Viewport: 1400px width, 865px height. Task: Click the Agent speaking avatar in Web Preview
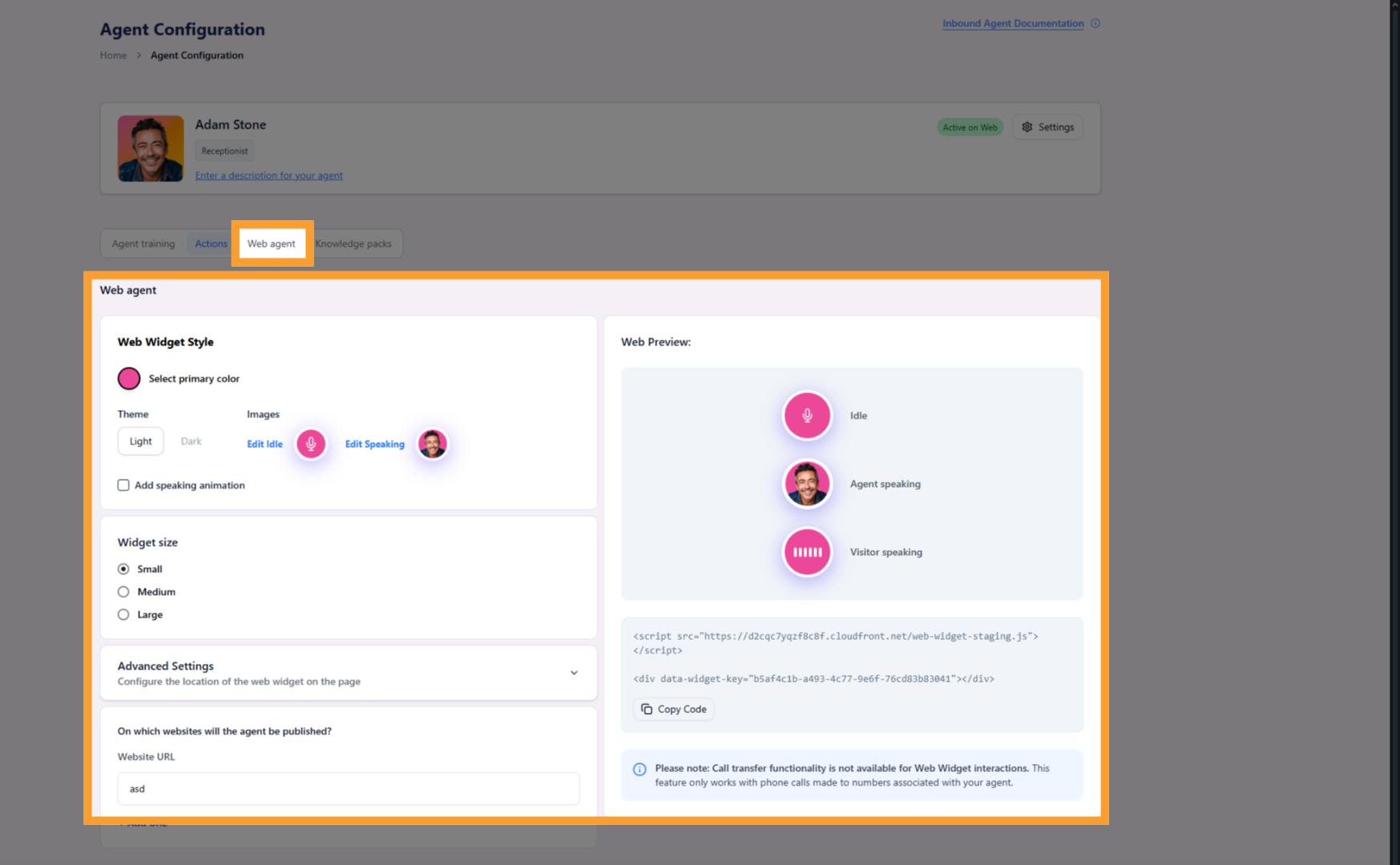[807, 484]
